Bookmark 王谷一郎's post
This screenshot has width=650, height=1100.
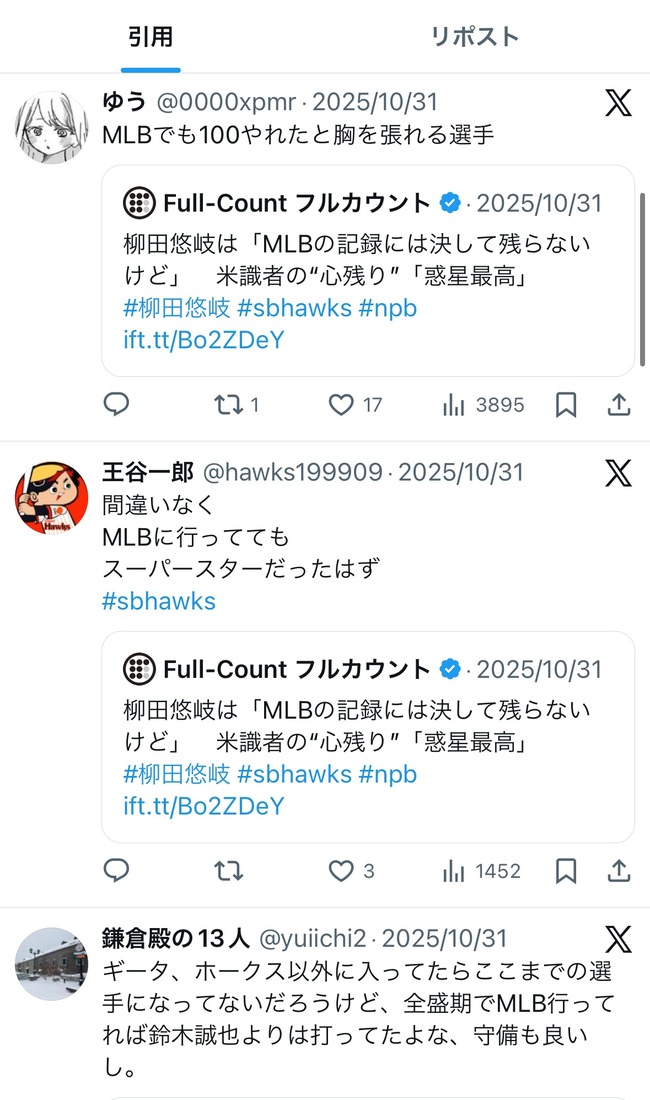point(566,871)
